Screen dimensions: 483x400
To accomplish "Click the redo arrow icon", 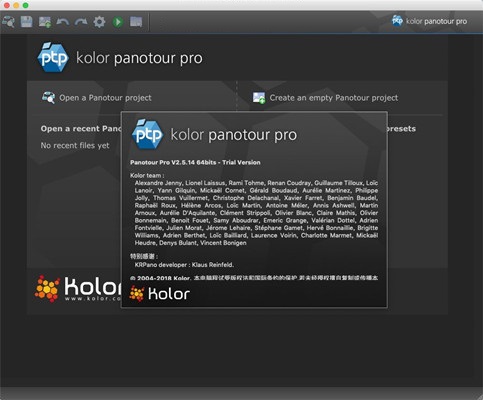I will [81, 22].
